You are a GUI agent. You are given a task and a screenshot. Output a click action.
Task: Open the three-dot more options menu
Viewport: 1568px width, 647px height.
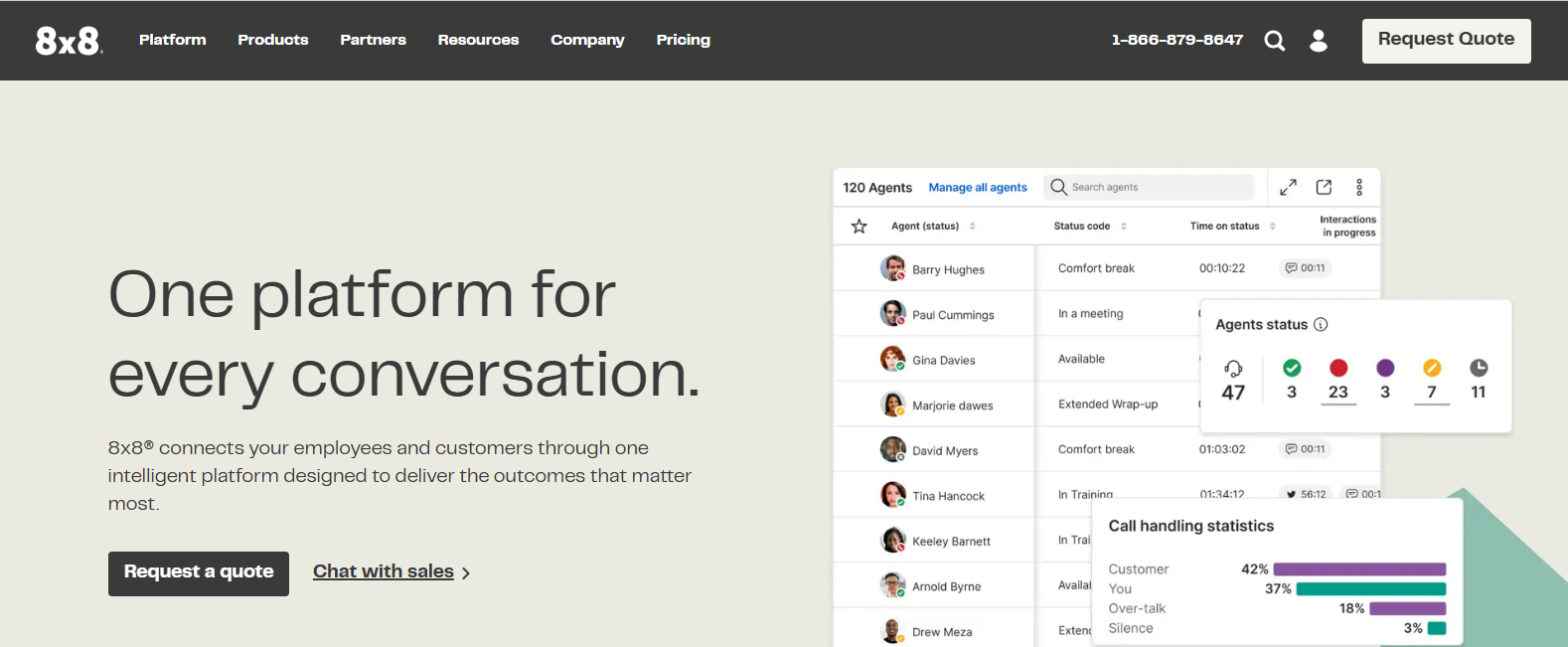click(x=1359, y=187)
